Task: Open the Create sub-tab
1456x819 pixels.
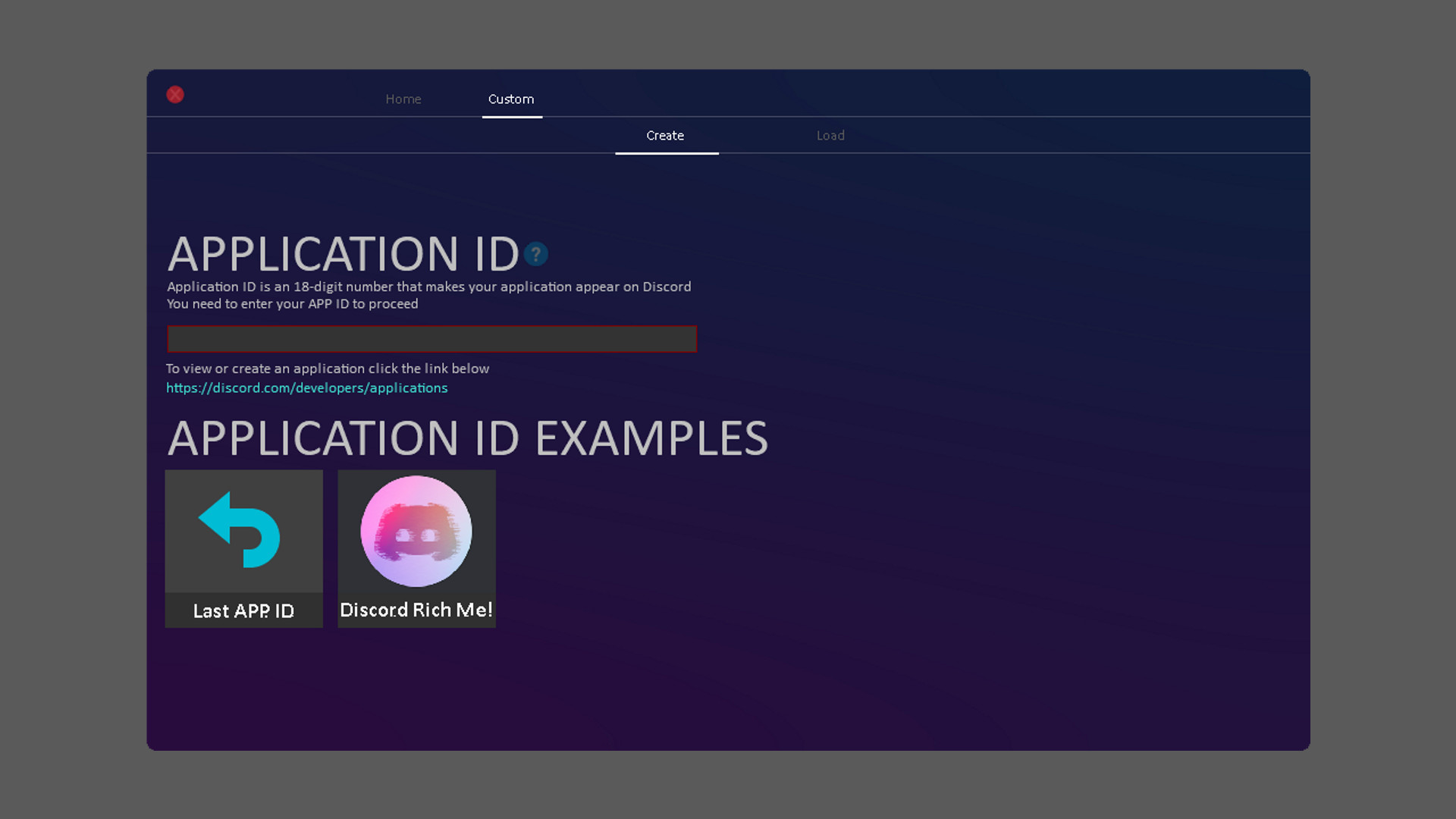Action: [665, 136]
